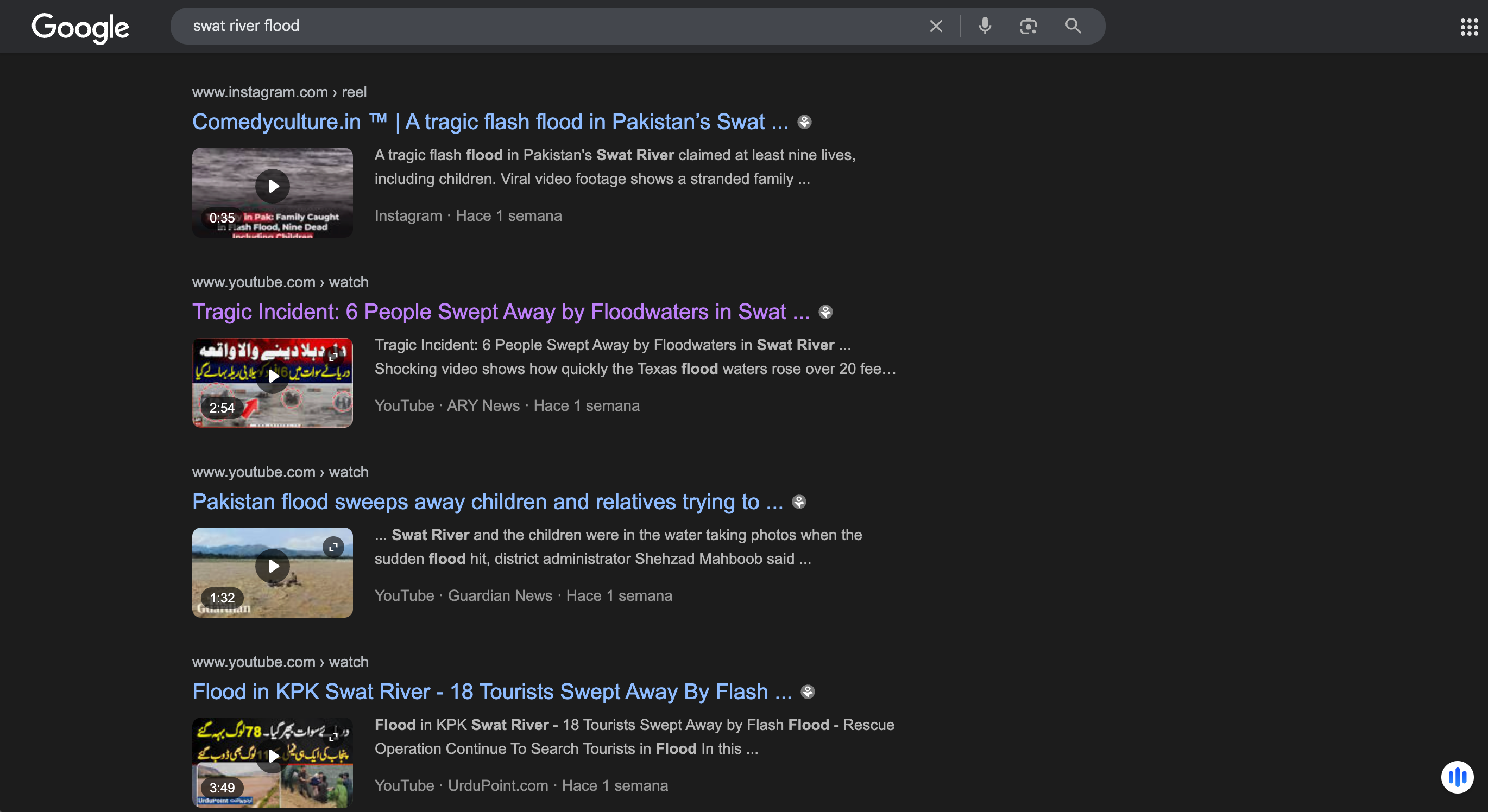
Task: Open the Google apps grid icon
Action: point(1469,27)
